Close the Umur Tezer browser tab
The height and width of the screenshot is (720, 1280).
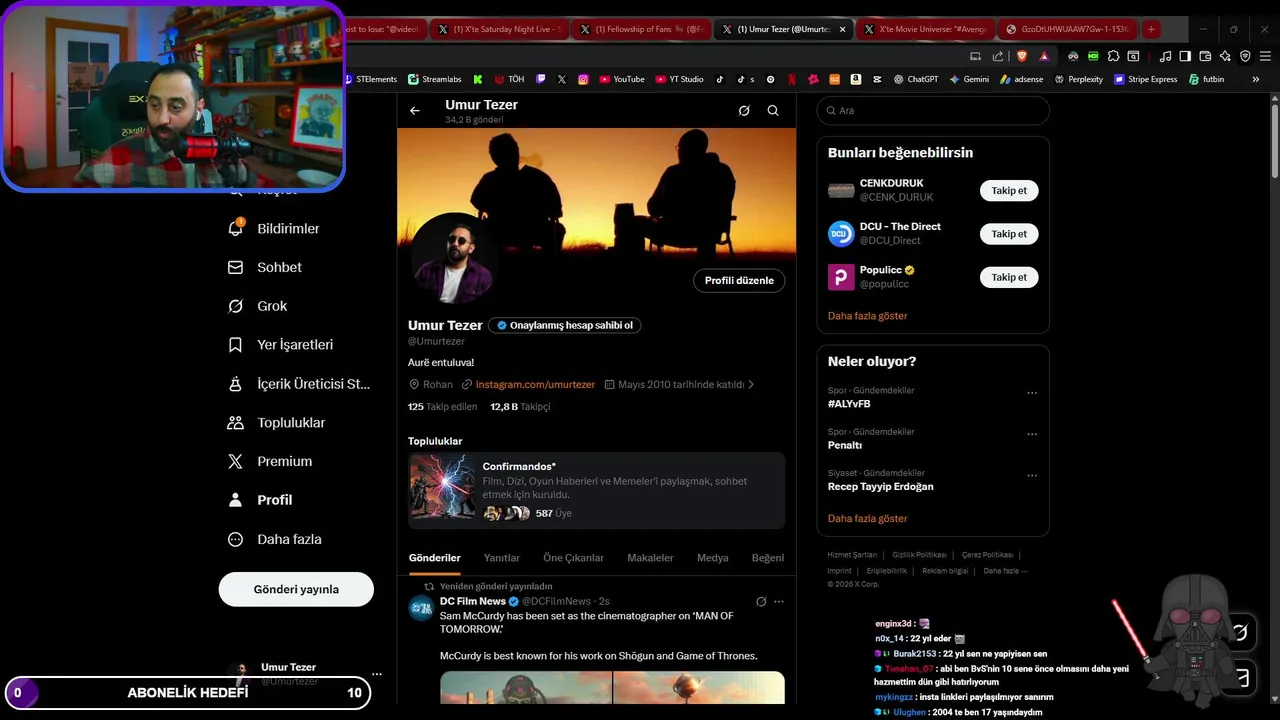click(x=842, y=29)
